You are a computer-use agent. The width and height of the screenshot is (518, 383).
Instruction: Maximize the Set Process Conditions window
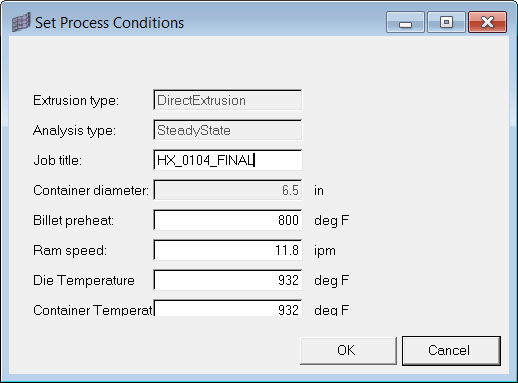pyautogui.click(x=446, y=22)
